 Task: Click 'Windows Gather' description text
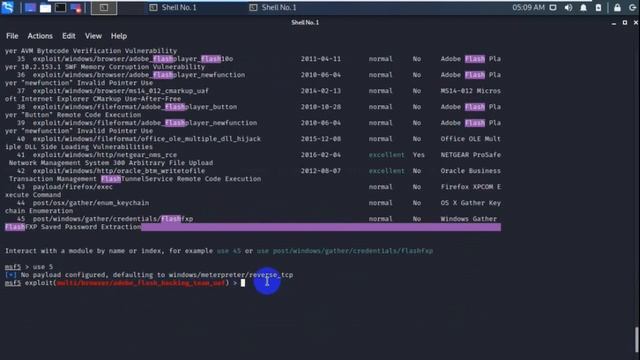[x=469, y=219]
